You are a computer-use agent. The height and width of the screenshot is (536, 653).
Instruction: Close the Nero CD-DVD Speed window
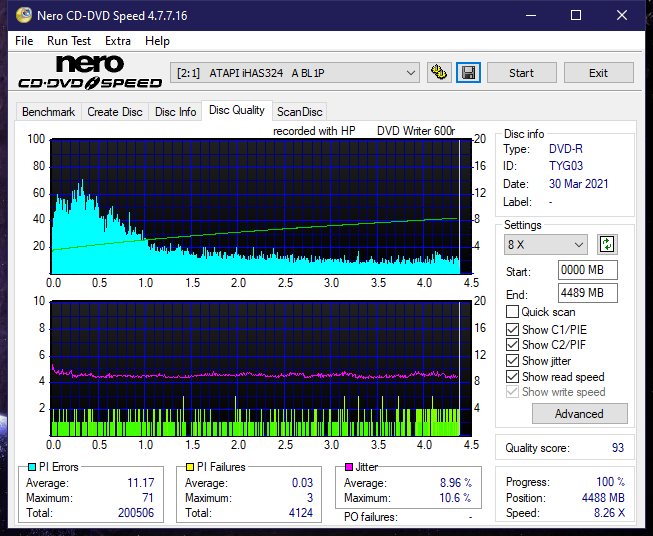coord(622,15)
